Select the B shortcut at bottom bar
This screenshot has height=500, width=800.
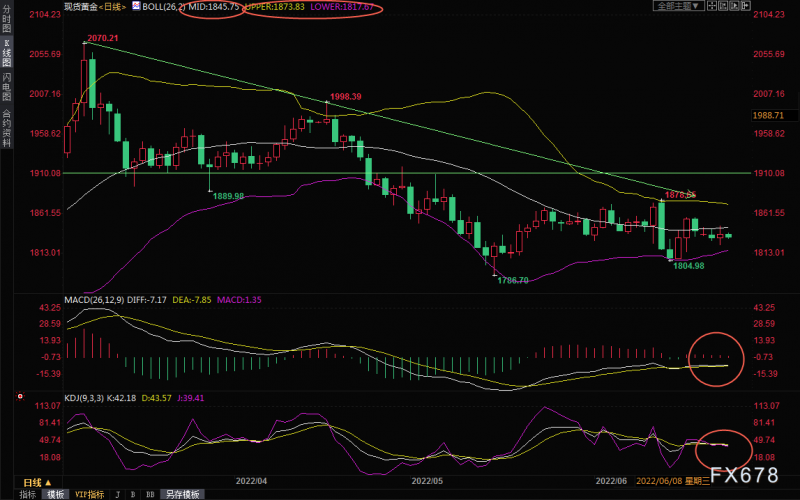point(133,494)
